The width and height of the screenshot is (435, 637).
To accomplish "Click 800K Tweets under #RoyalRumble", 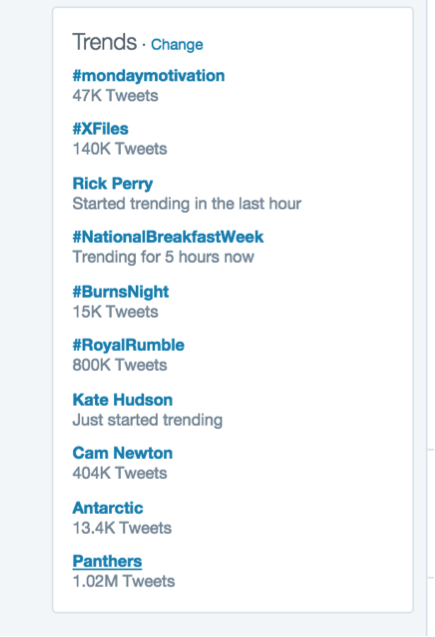I will tap(120, 365).
